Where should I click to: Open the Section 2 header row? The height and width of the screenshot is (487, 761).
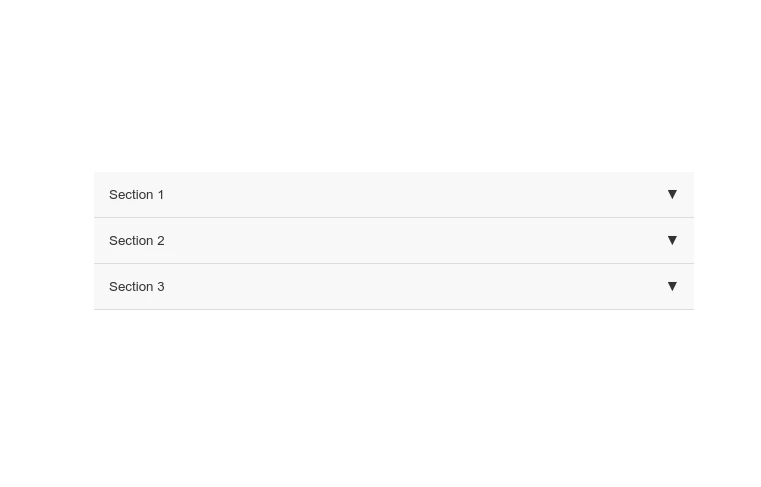click(x=393, y=240)
